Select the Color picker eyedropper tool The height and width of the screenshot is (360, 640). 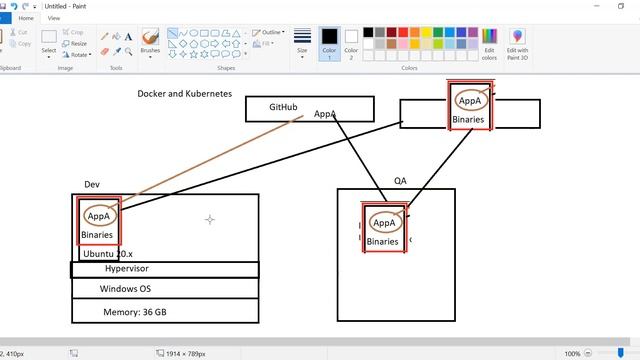pos(117,51)
